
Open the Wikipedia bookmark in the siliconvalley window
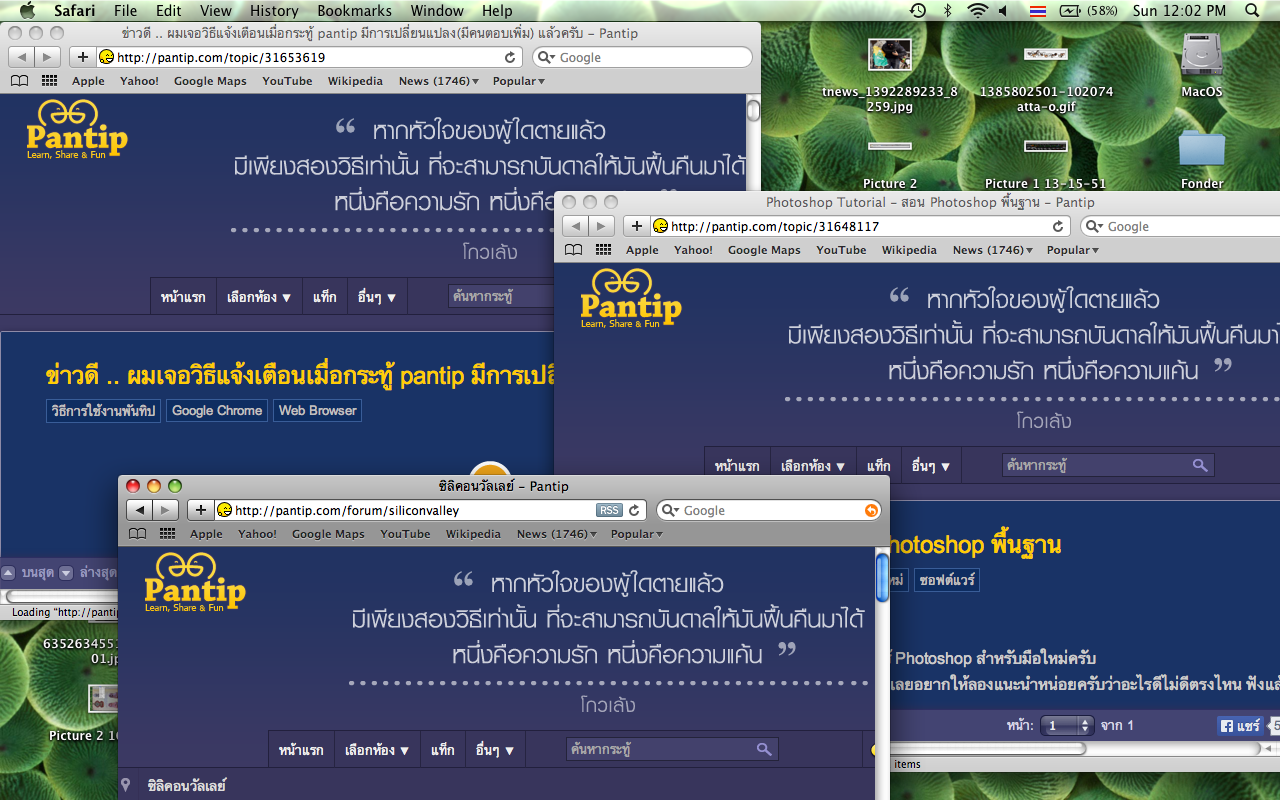point(473,534)
